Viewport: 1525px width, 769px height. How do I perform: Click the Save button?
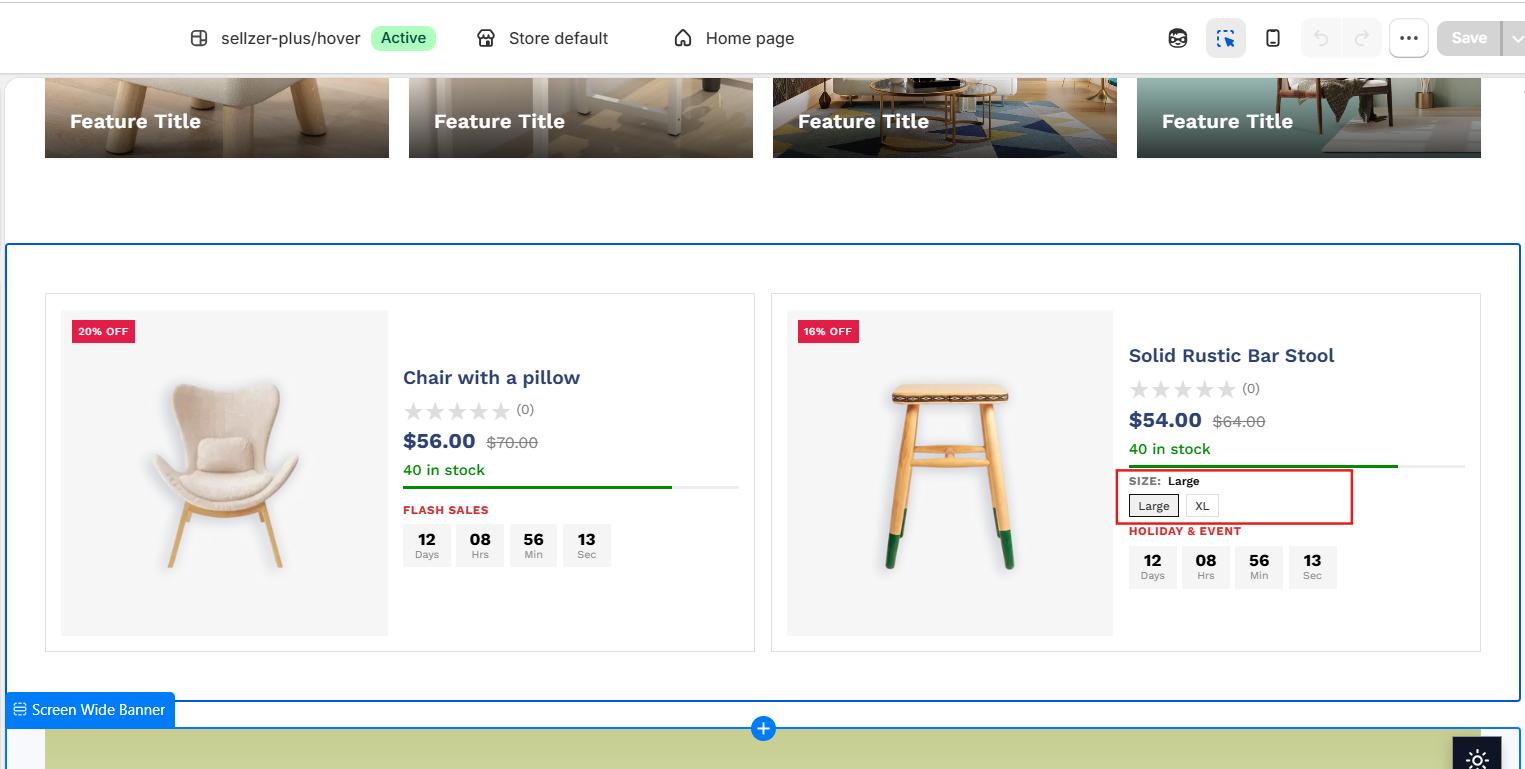(x=1469, y=38)
